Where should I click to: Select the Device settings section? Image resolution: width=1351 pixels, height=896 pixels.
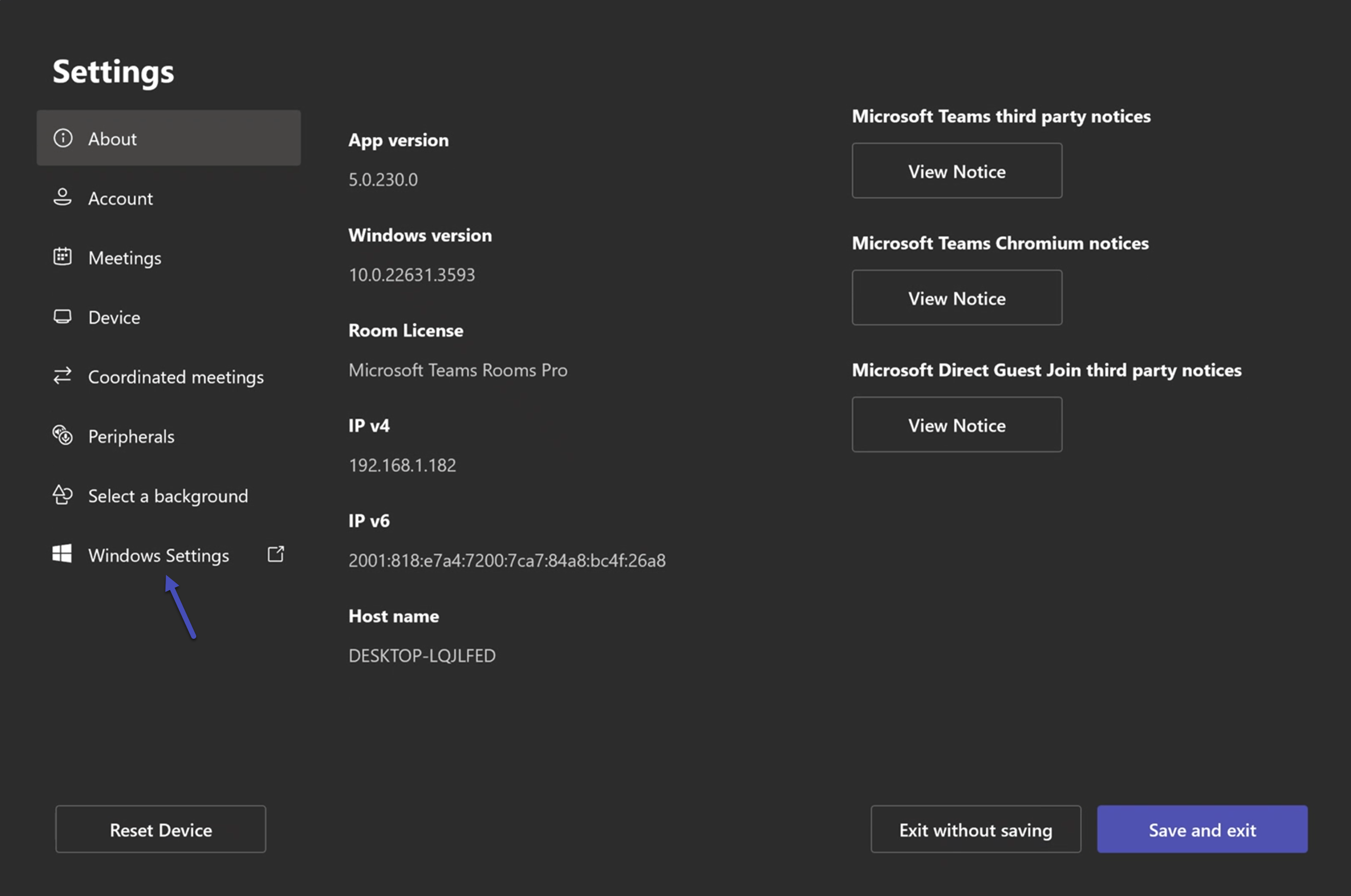click(114, 317)
